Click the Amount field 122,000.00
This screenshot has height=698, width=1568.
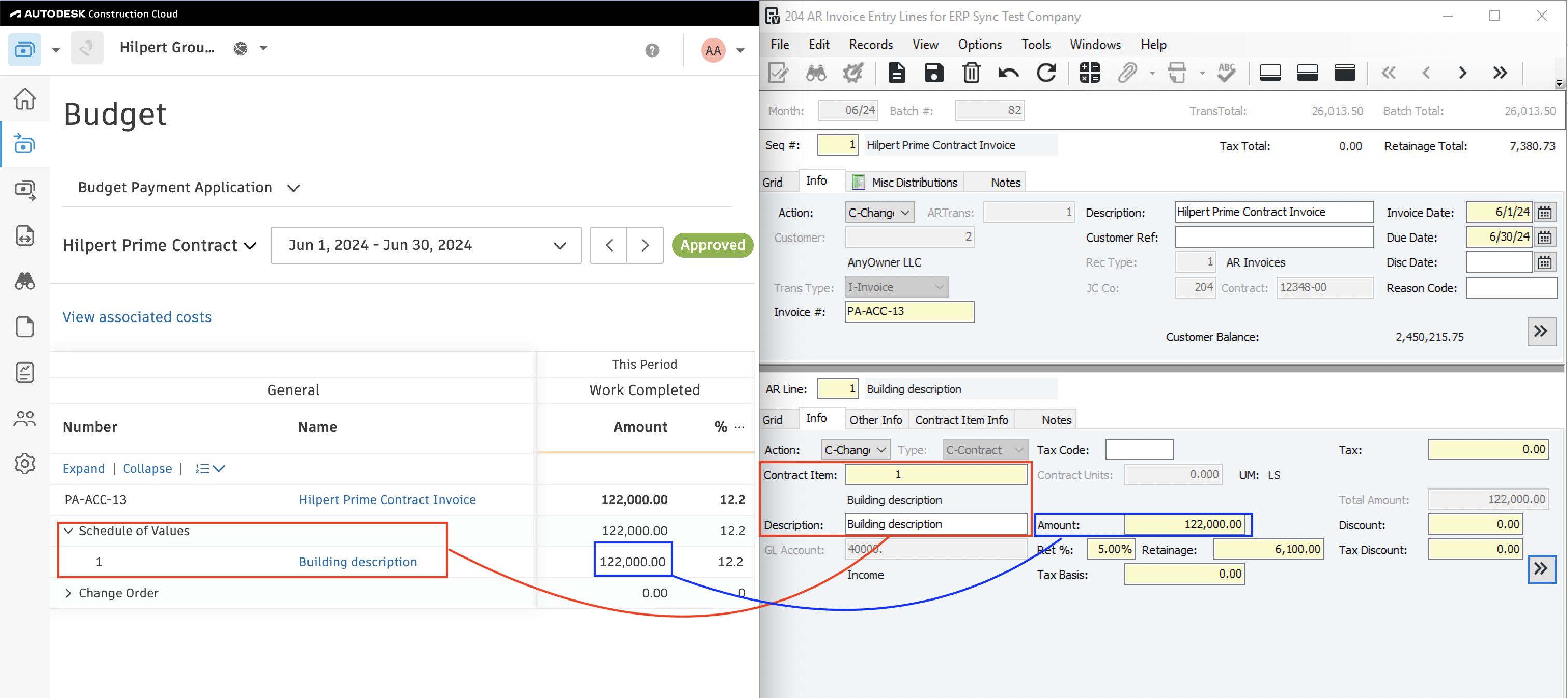point(1184,524)
